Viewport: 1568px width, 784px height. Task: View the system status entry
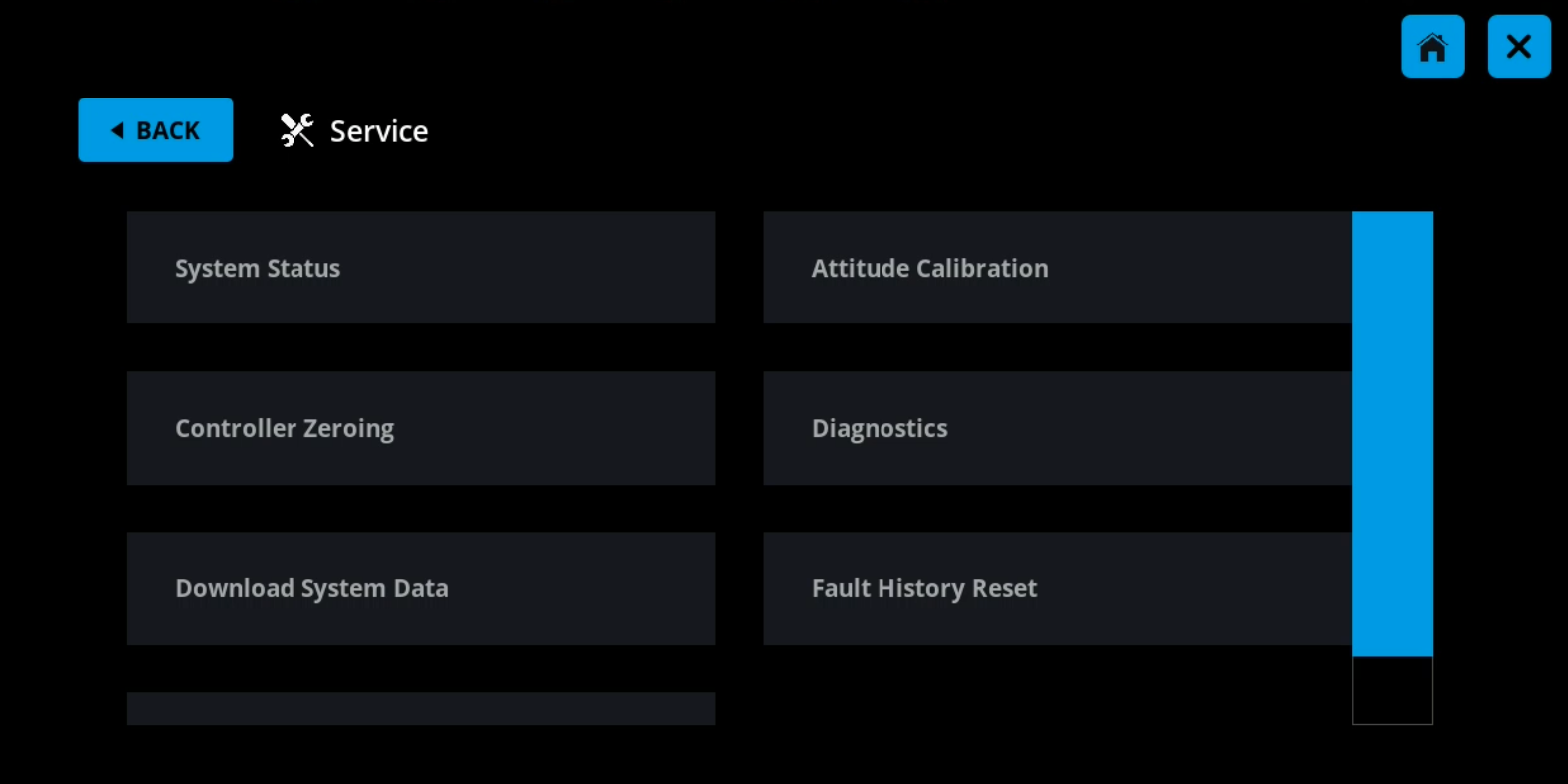pyautogui.click(x=421, y=268)
